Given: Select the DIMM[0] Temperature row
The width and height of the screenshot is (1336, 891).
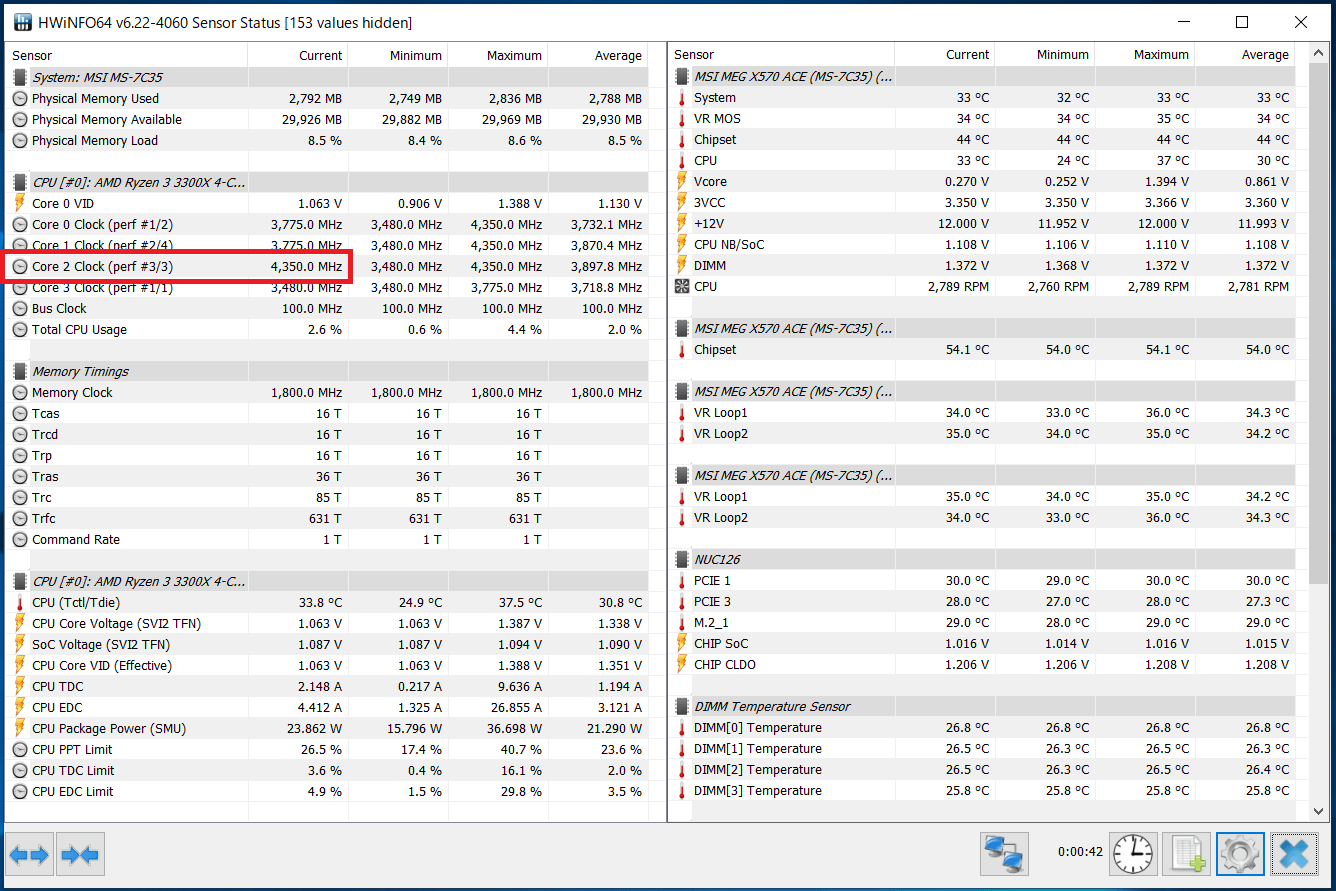Looking at the screenshot, I should pos(982,728).
